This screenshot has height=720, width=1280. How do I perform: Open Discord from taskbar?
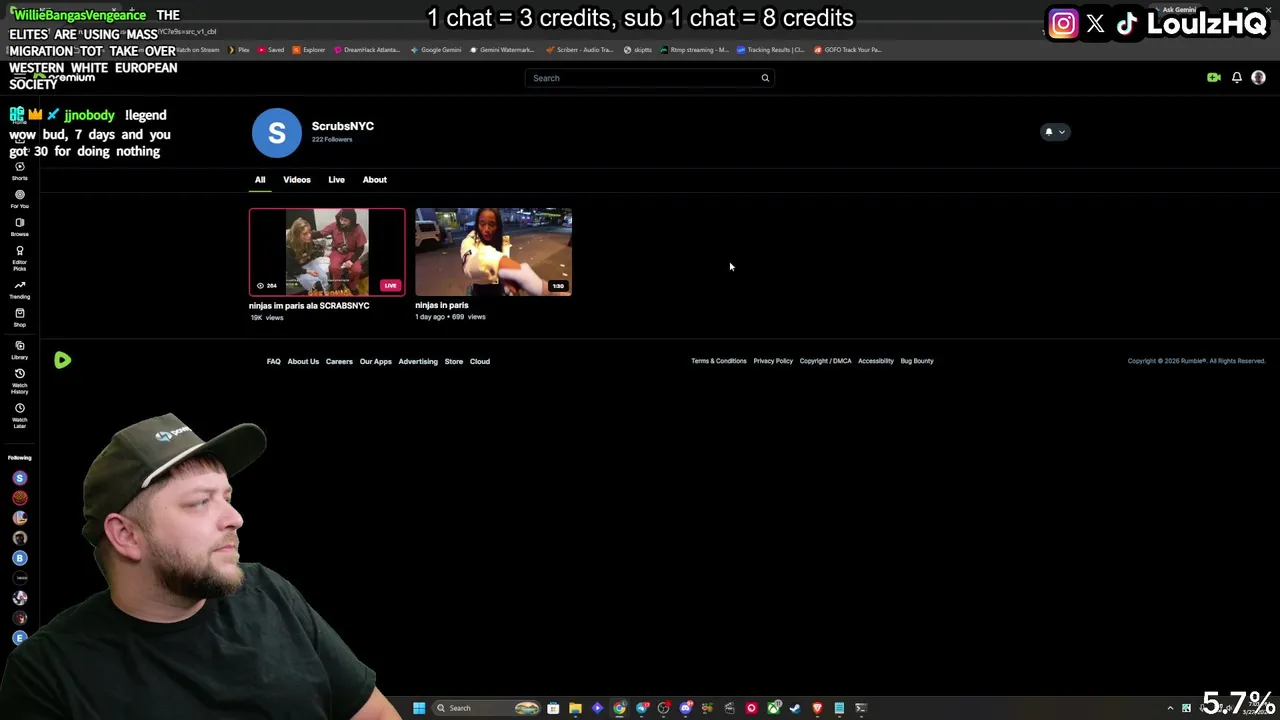[686, 708]
